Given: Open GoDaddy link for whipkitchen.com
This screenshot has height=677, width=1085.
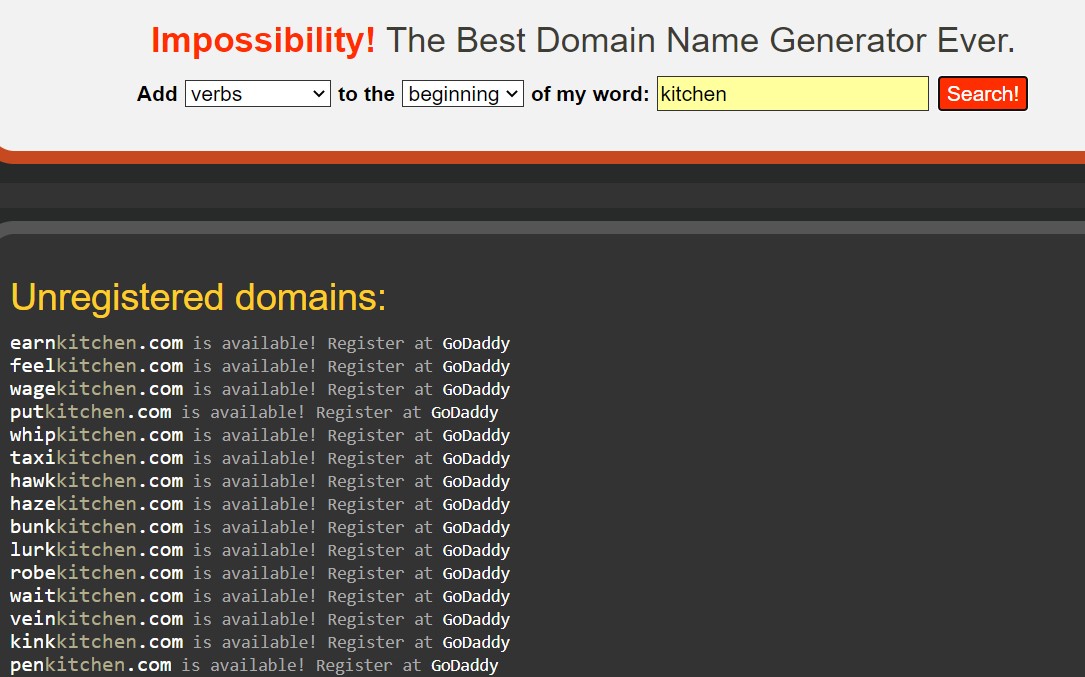Looking at the screenshot, I should coord(476,435).
